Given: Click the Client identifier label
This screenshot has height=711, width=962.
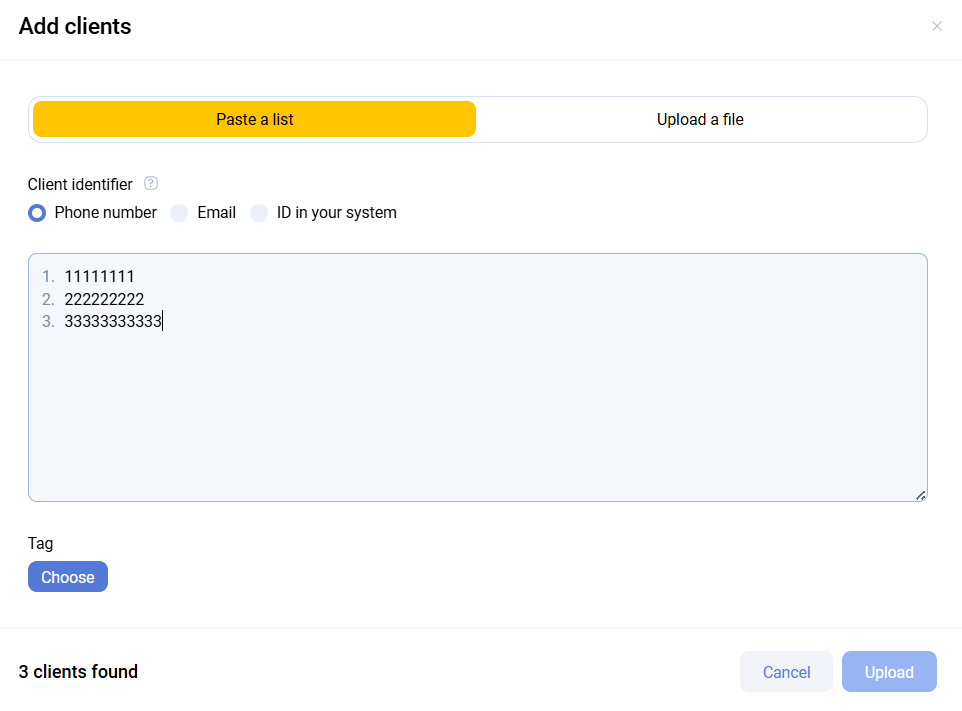Looking at the screenshot, I should [x=80, y=184].
